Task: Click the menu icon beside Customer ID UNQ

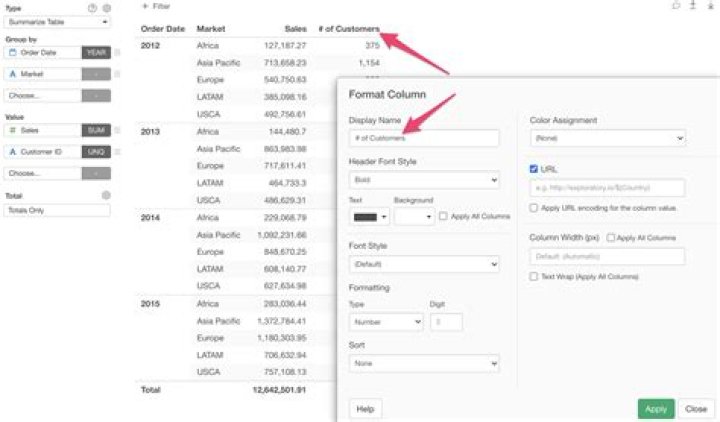Action: pos(117,151)
